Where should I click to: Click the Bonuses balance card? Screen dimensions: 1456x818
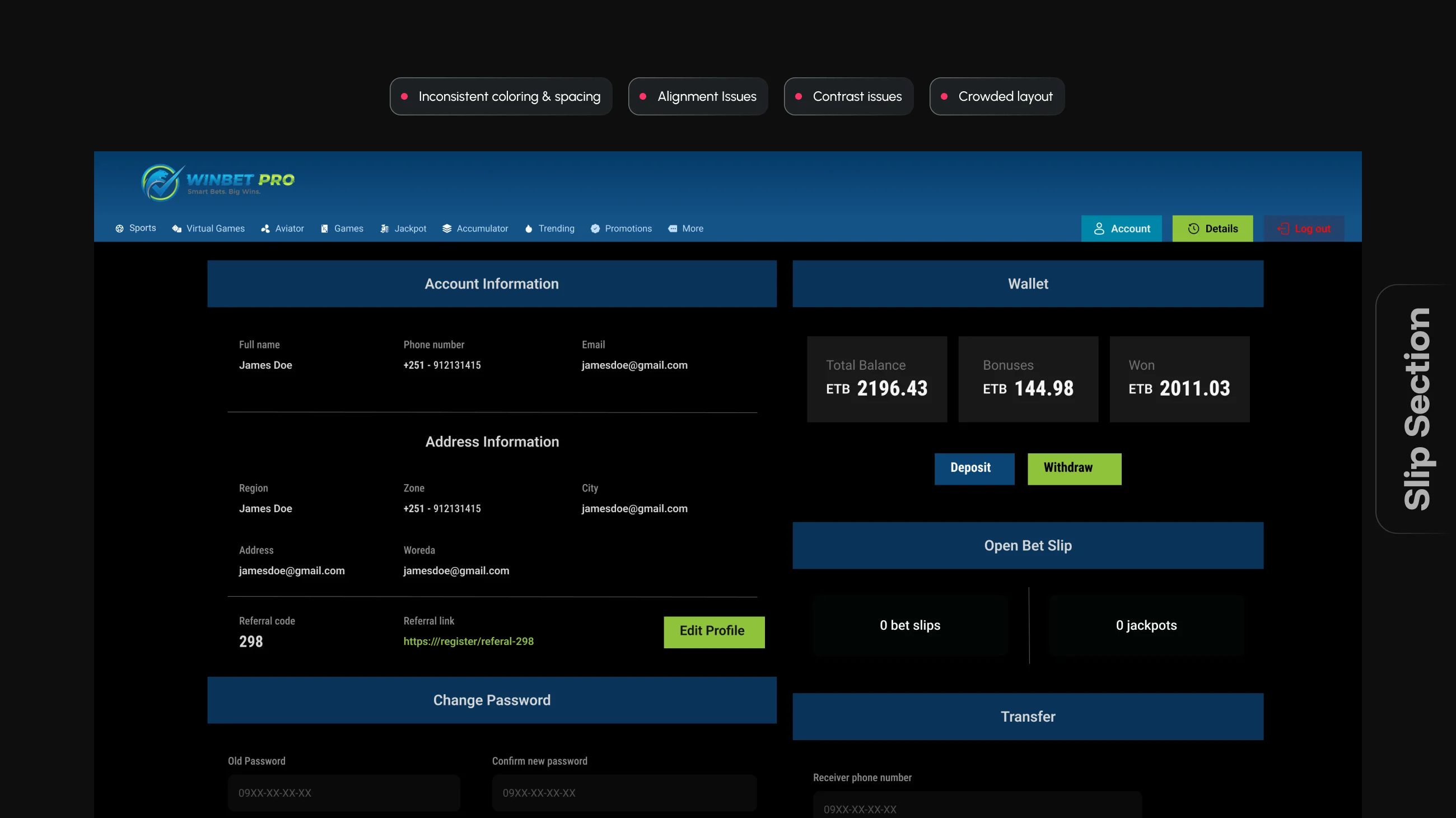point(1028,379)
